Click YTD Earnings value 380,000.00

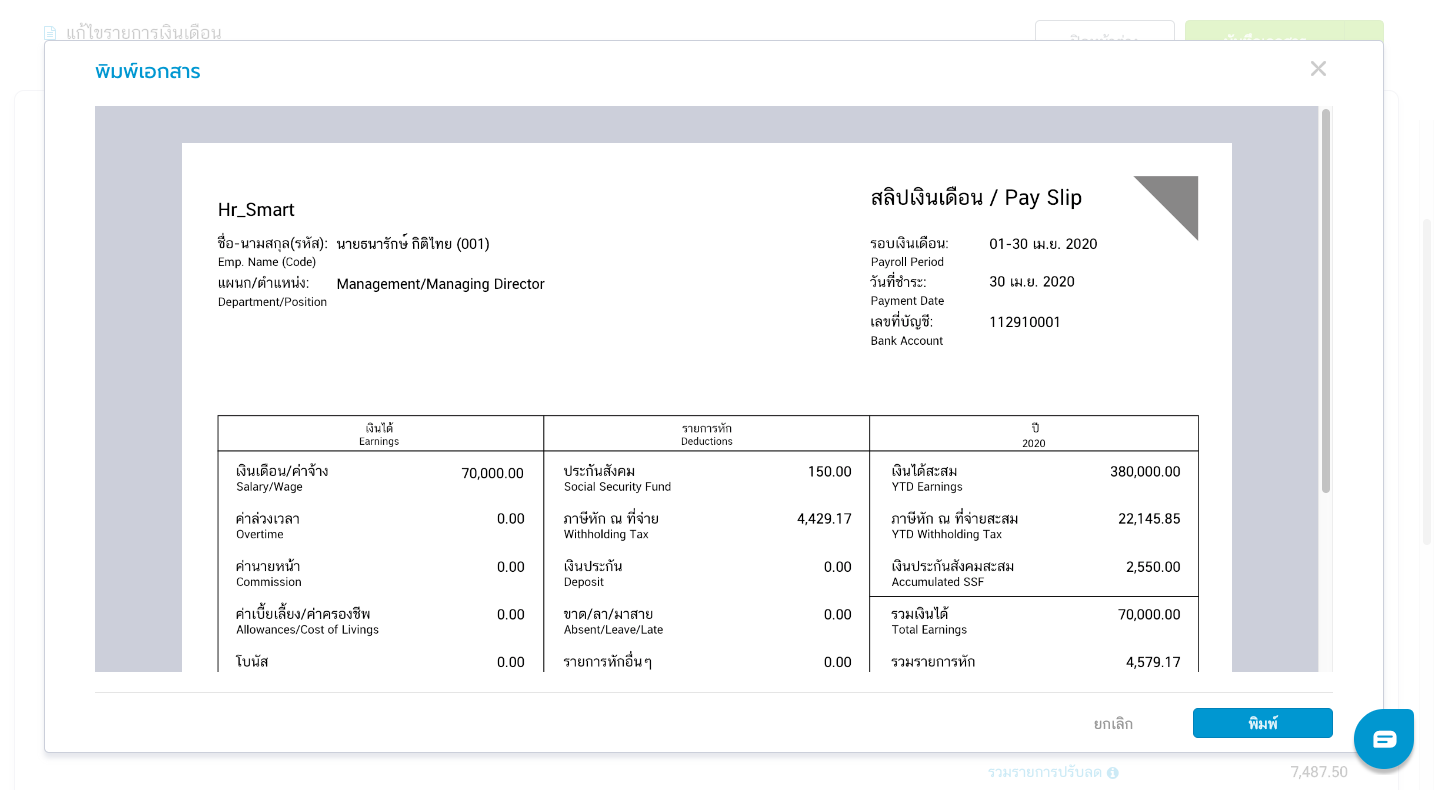[1145, 471]
